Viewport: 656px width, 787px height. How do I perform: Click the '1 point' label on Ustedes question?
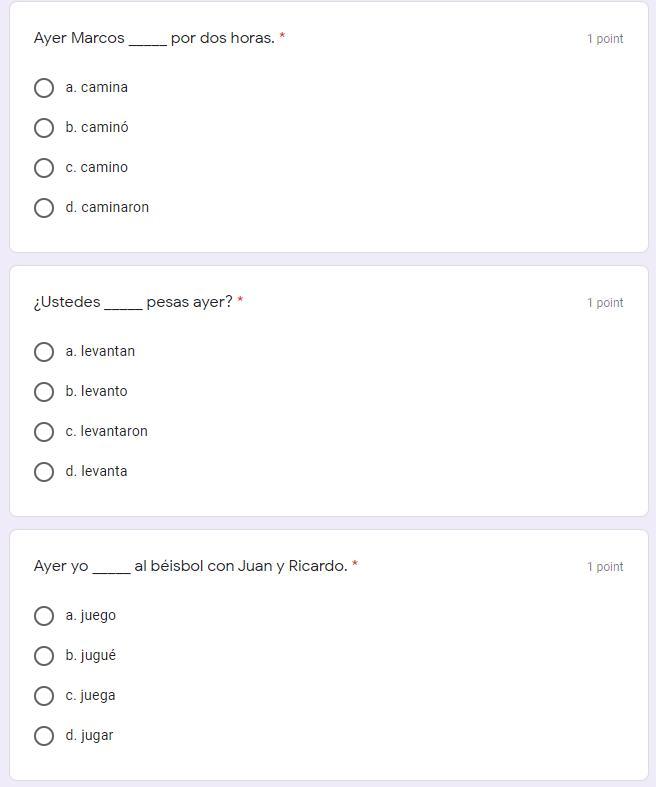605,303
